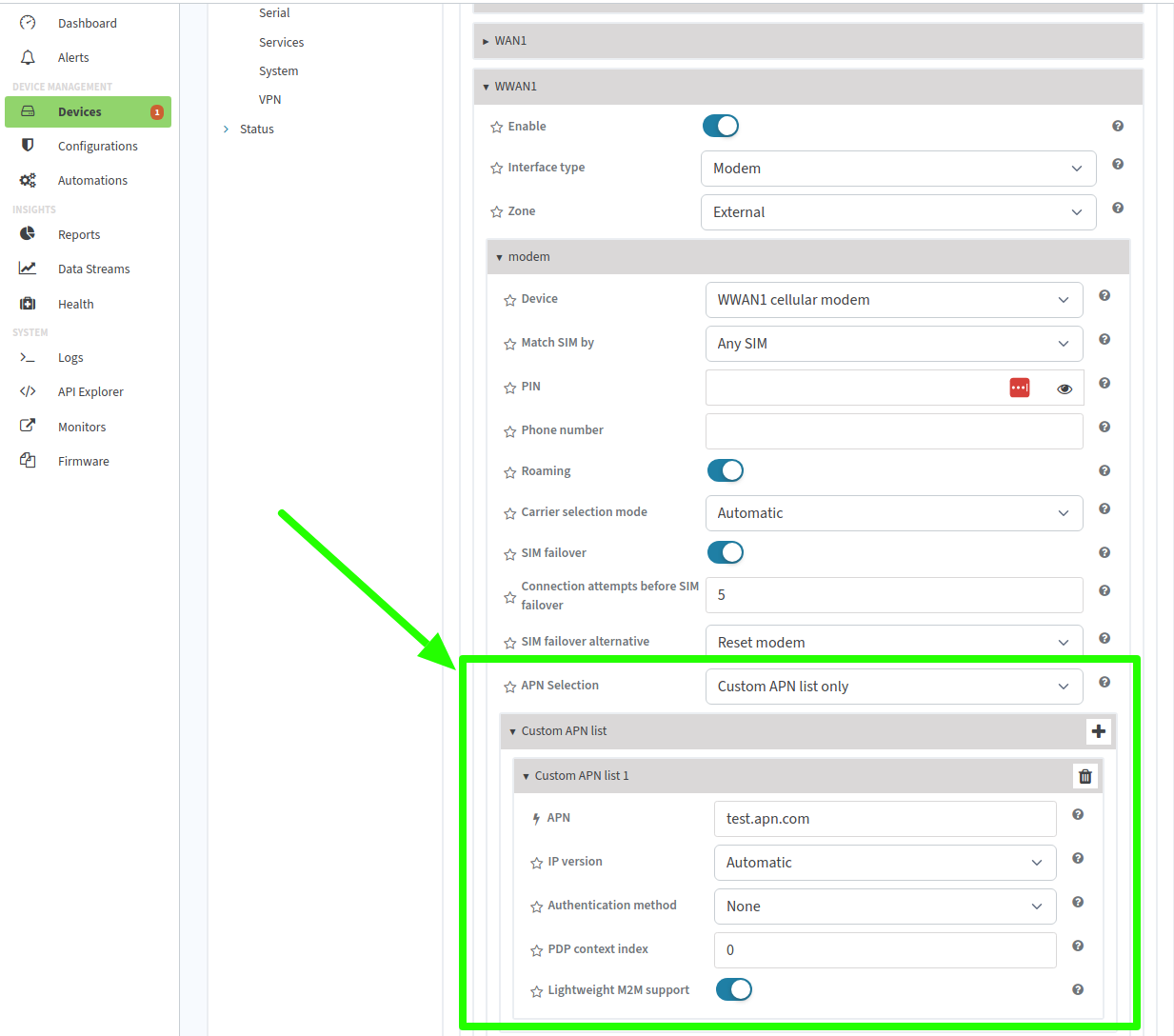Image resolution: width=1174 pixels, height=1036 pixels.
Task: Open help for APN Selection
Action: coord(1104,682)
